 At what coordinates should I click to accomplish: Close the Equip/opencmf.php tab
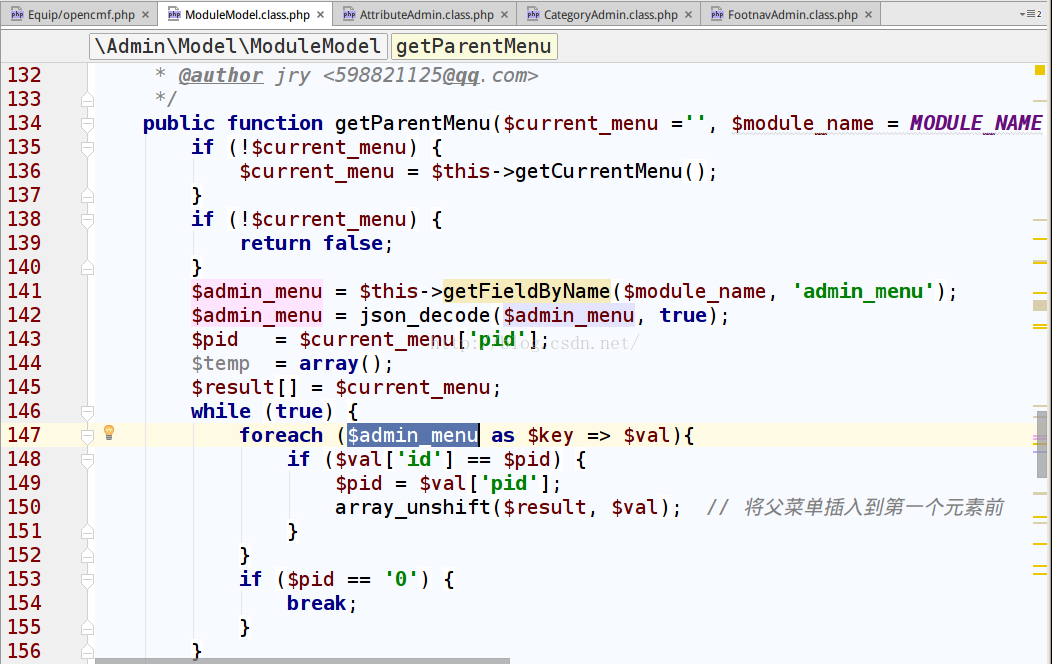[x=145, y=14]
